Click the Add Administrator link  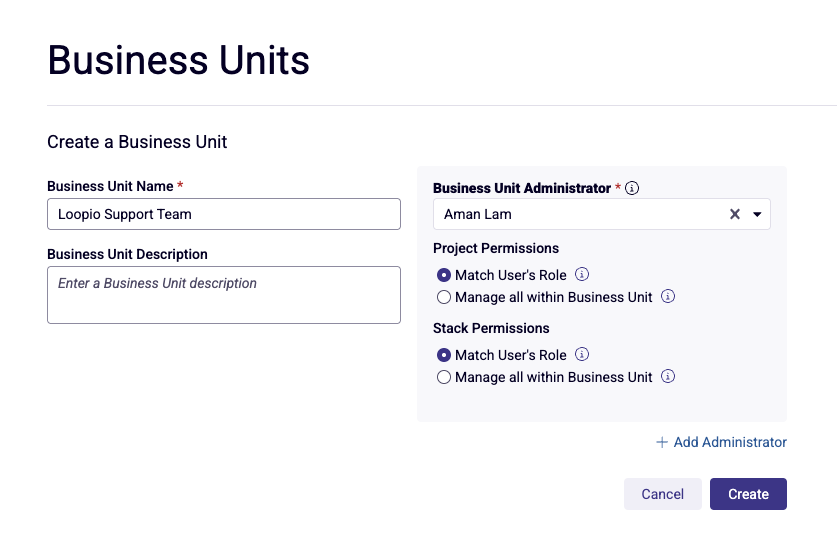coord(721,442)
